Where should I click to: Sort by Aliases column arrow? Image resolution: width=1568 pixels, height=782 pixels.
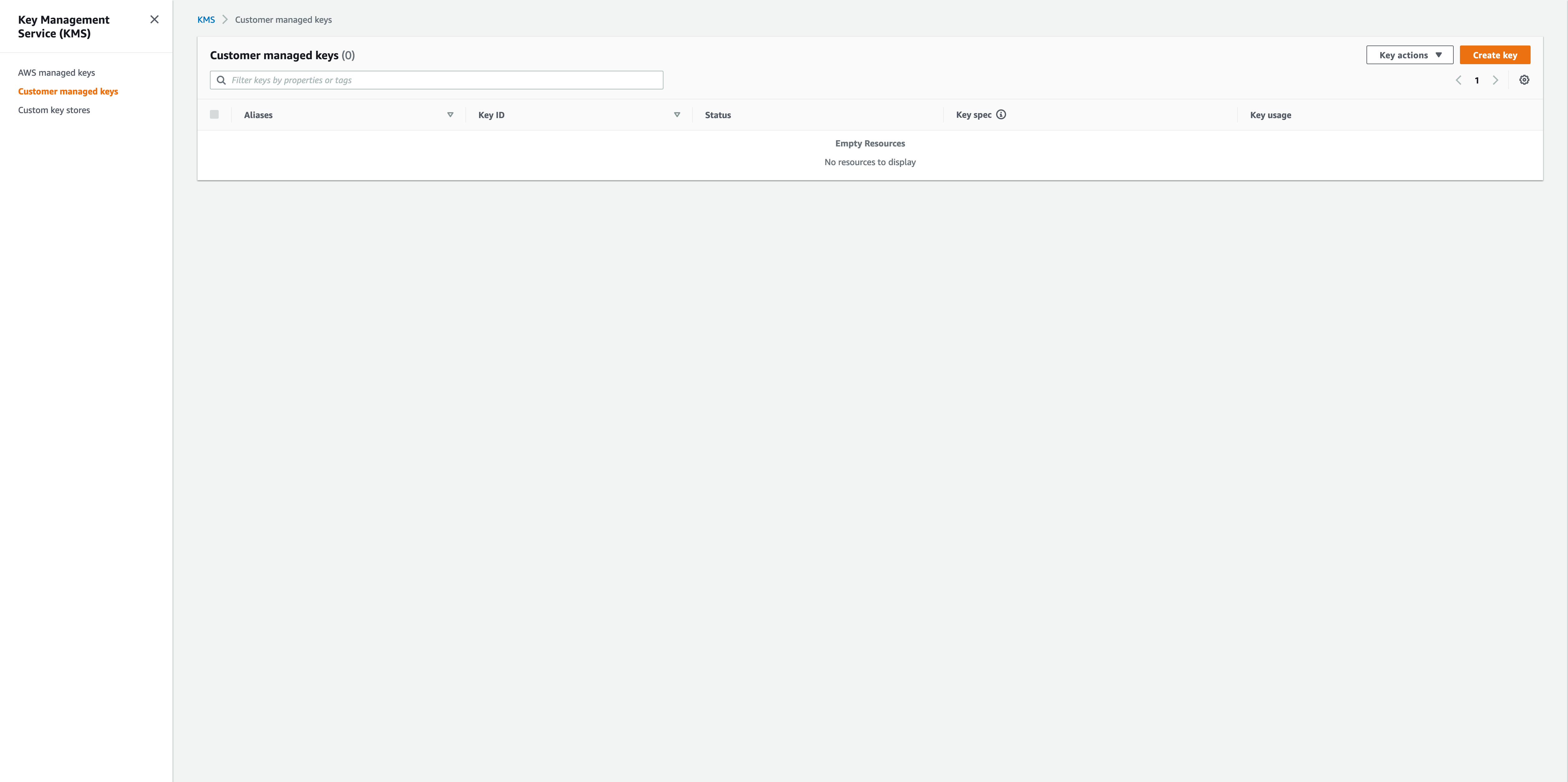coord(450,115)
